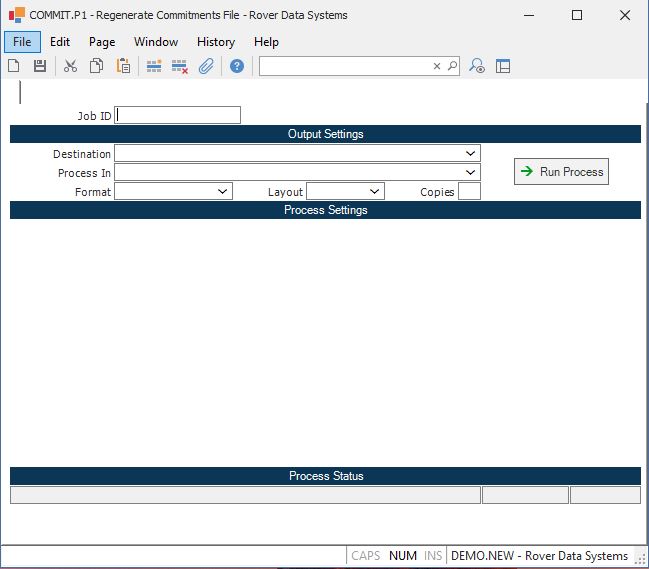The height and width of the screenshot is (569, 649).
Task: Click the Paste clipboard icon
Action: point(123,66)
